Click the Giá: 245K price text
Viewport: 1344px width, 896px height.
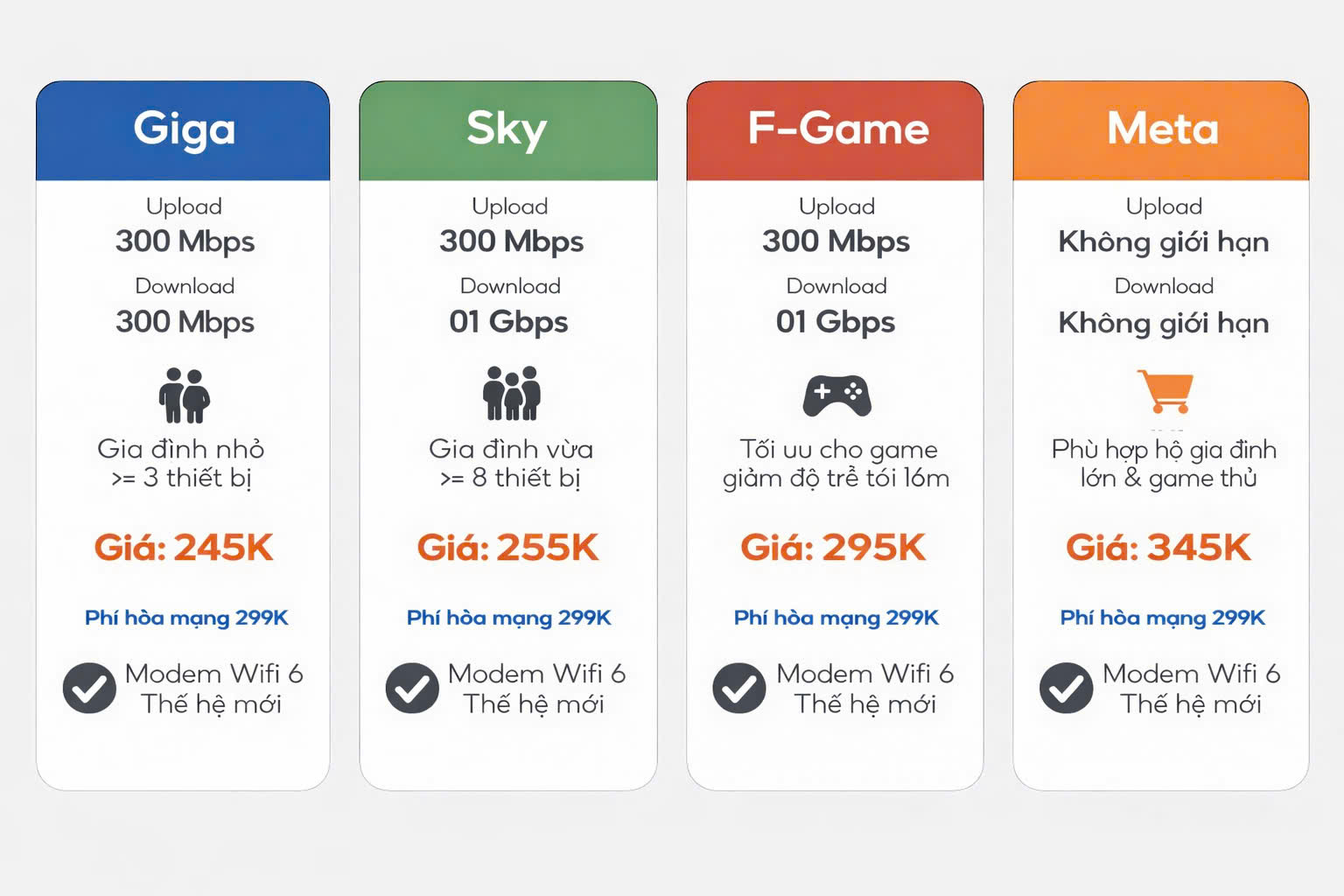pos(184,548)
